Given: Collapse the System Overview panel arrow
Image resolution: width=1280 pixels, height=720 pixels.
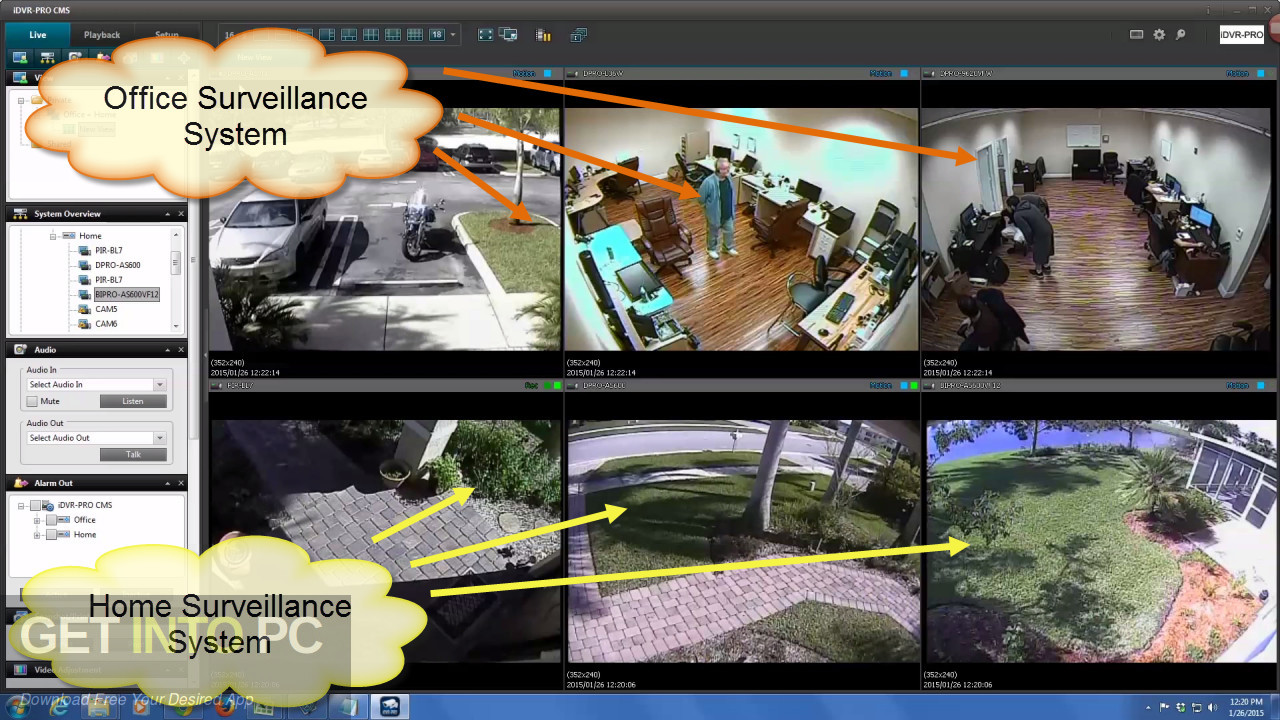Looking at the screenshot, I should [x=168, y=213].
